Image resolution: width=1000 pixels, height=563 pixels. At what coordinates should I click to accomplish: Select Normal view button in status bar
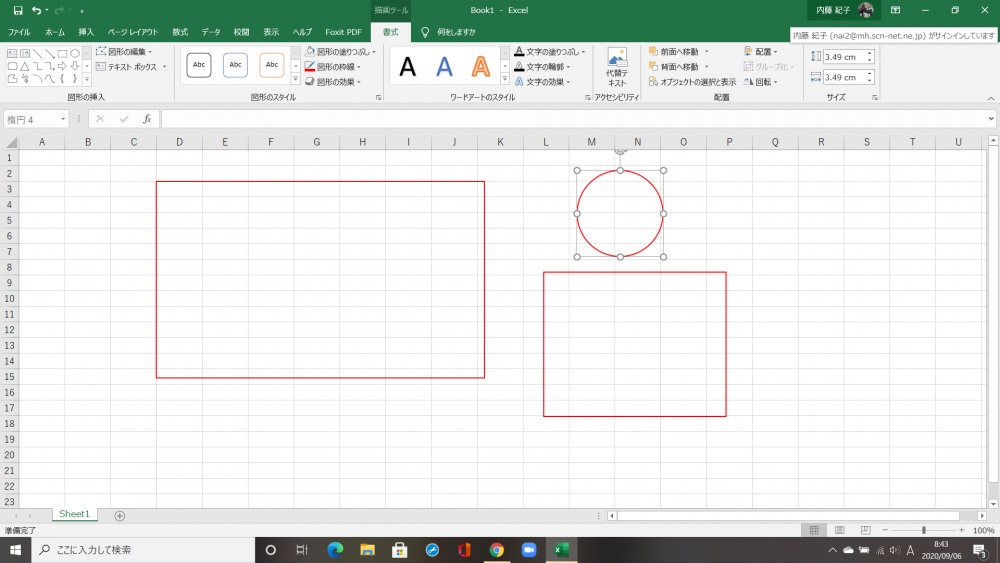pyautogui.click(x=815, y=530)
